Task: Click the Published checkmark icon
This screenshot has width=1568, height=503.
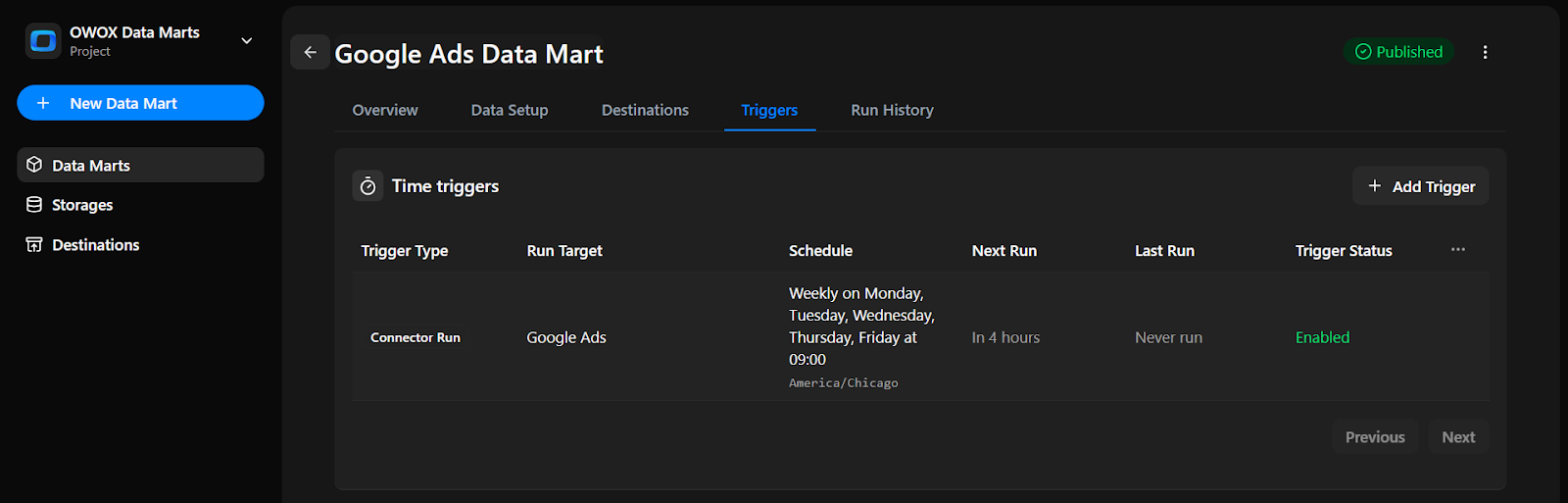Action: coord(1363,52)
